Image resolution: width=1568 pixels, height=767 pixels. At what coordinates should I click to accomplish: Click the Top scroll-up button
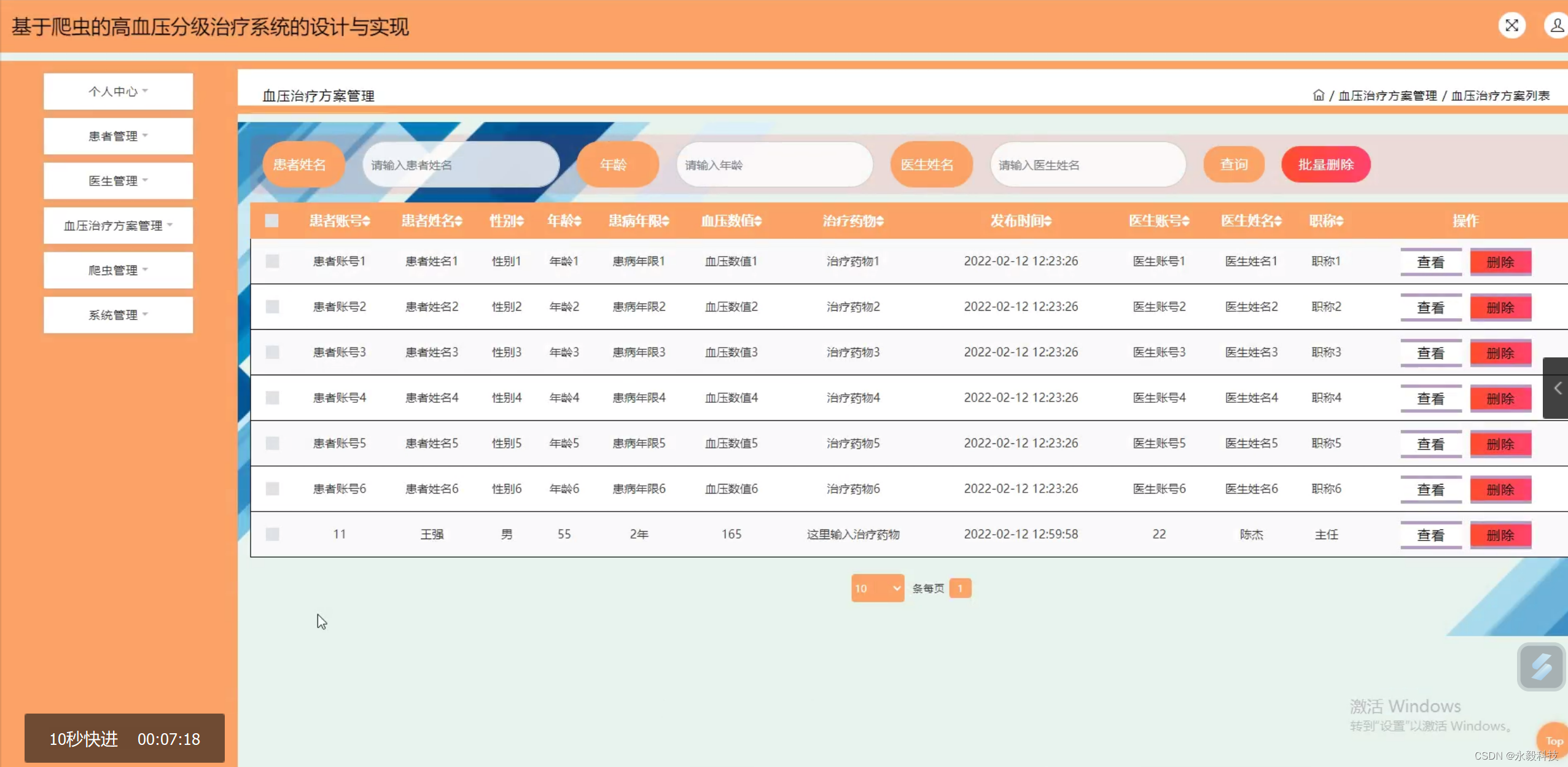point(1554,741)
